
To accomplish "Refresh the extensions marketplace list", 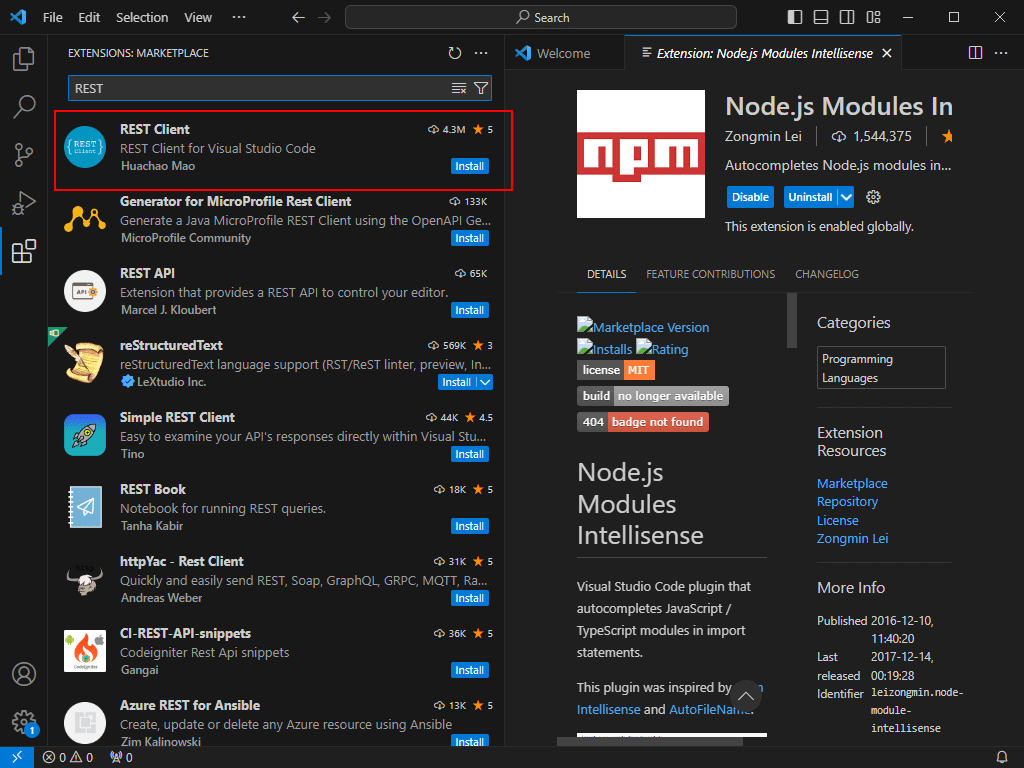I will point(455,53).
